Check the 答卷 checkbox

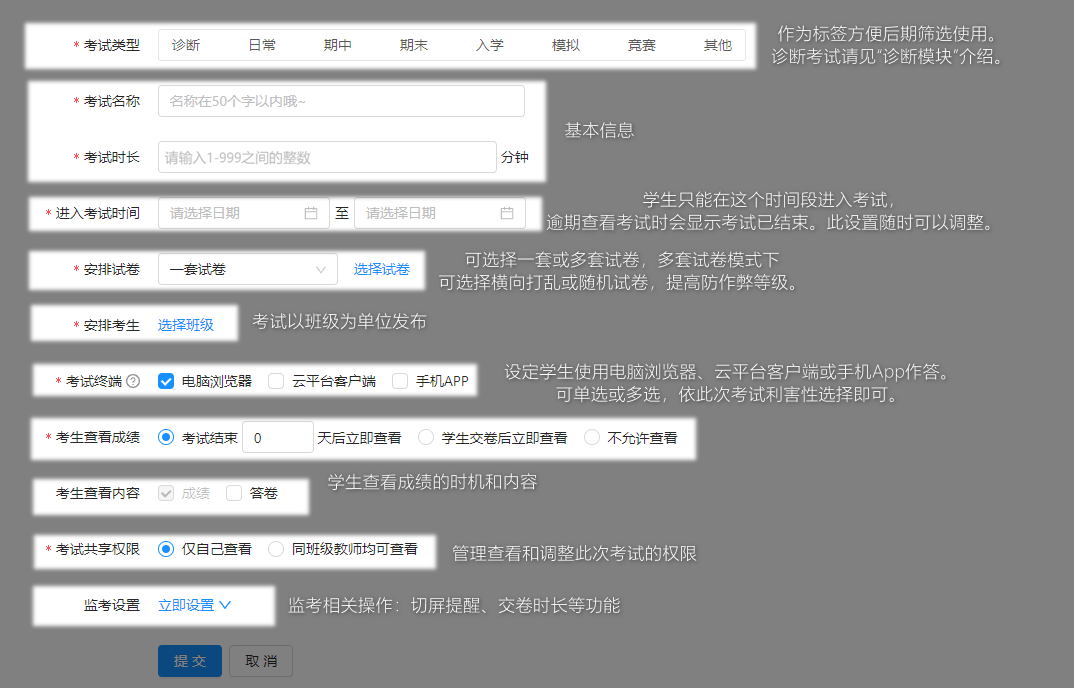pyautogui.click(x=234, y=493)
